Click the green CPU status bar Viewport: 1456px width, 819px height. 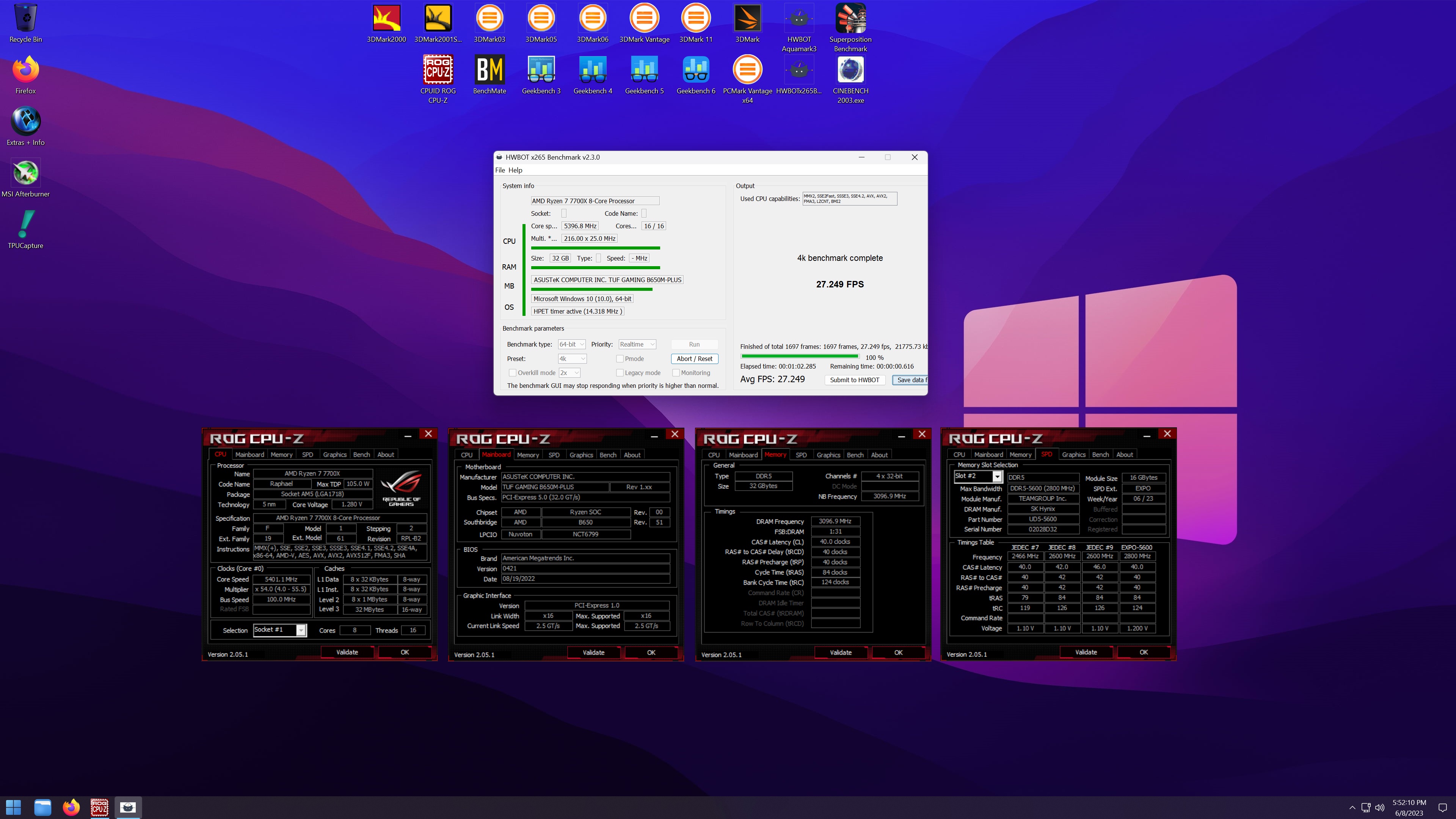(x=595, y=248)
